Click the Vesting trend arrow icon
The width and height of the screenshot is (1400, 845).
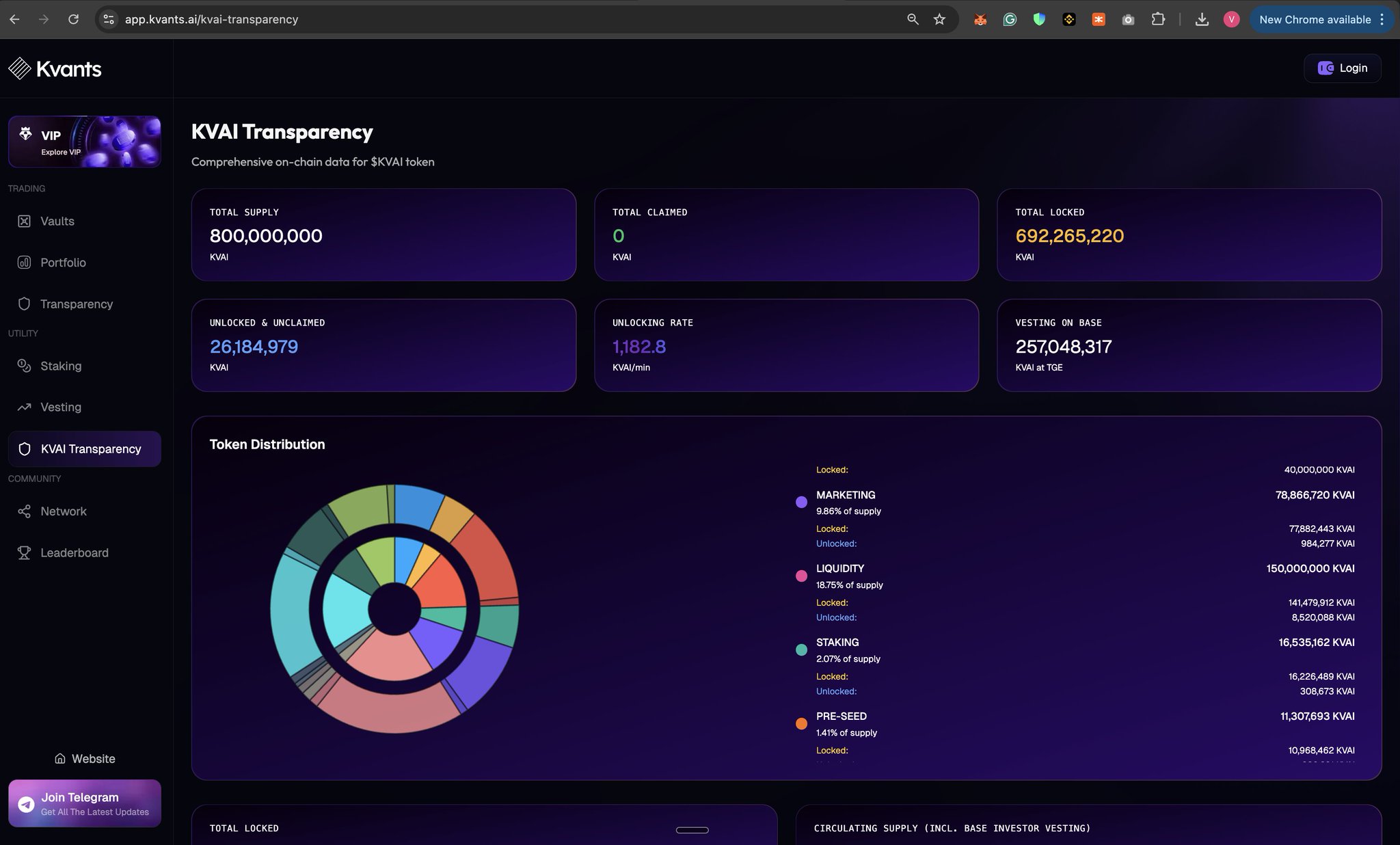pyautogui.click(x=24, y=407)
